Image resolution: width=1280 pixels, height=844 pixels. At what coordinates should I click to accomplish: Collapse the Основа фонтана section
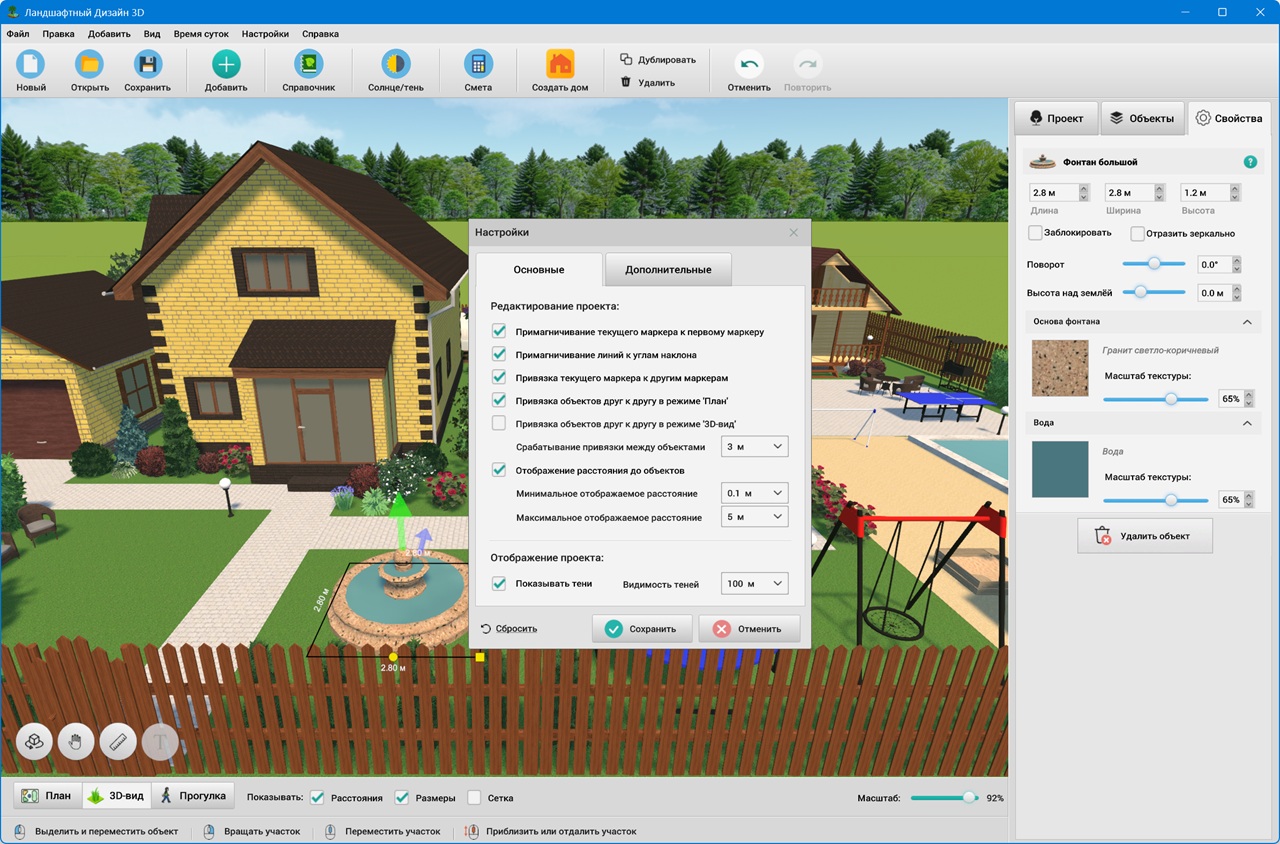point(1247,322)
